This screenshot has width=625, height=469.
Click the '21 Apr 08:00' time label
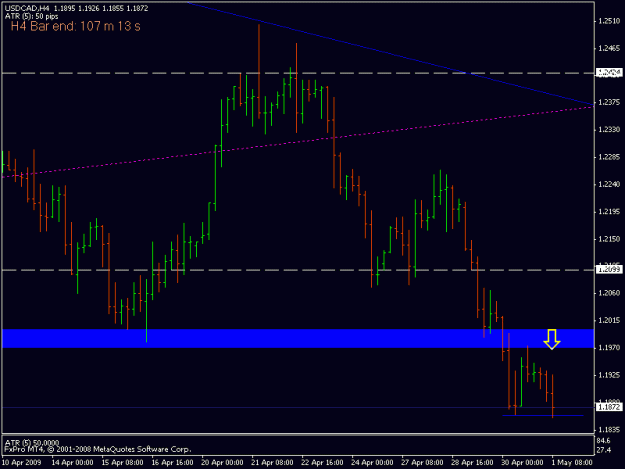(x=272, y=462)
